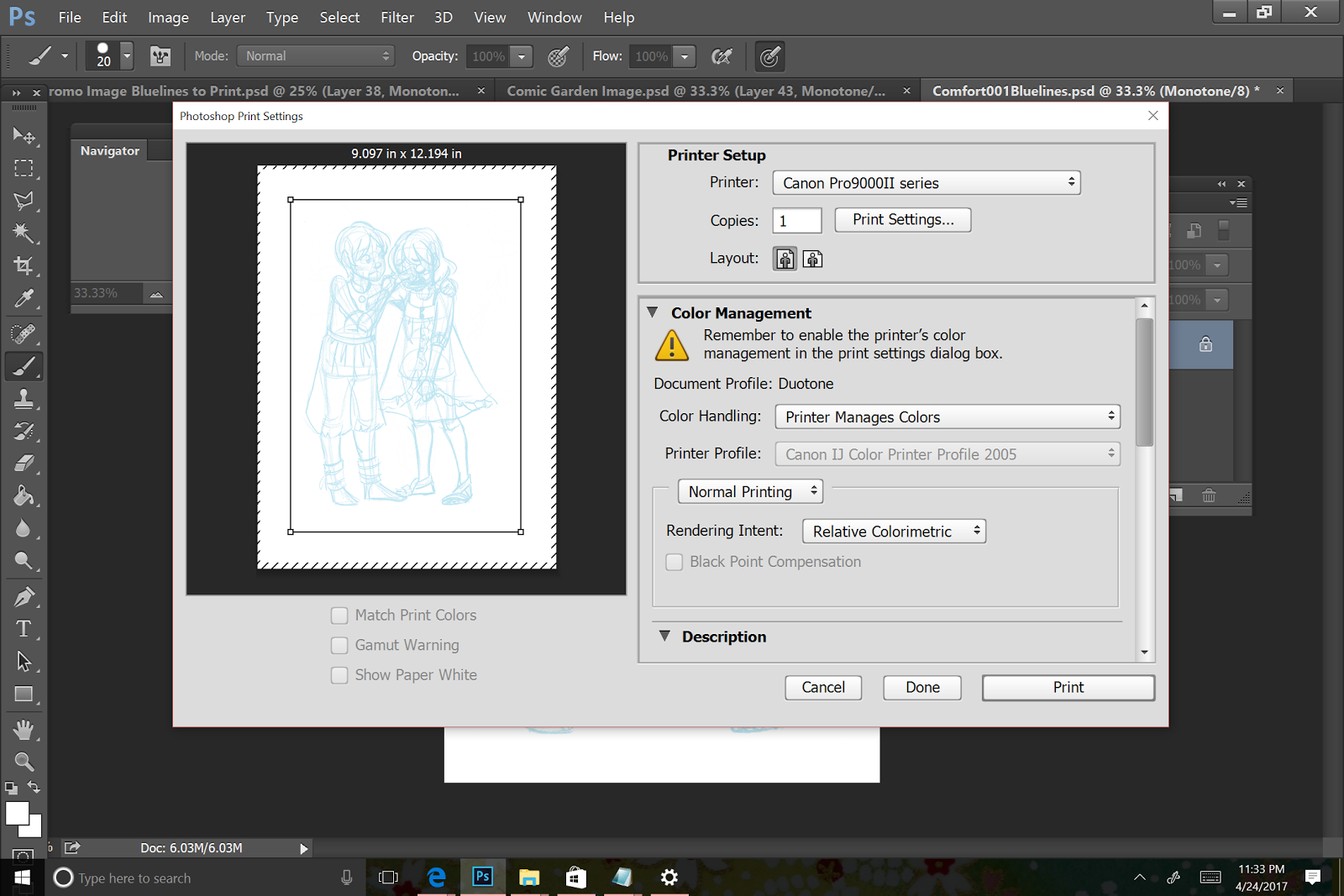Open the Printer dropdown list
This screenshot has height=896, width=1344.
[x=926, y=183]
